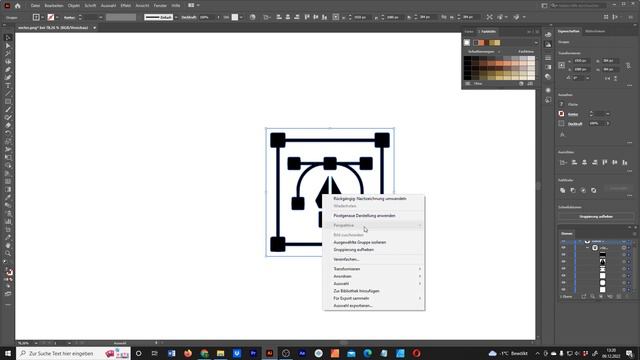Select the Eraser tool
The image size is (640, 360).
[8, 125]
